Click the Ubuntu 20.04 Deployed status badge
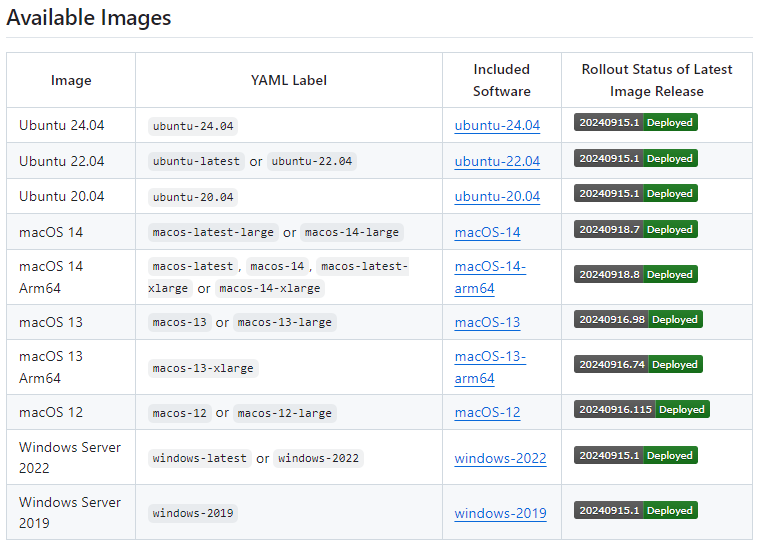This screenshot has height=547, width=761. click(x=636, y=193)
